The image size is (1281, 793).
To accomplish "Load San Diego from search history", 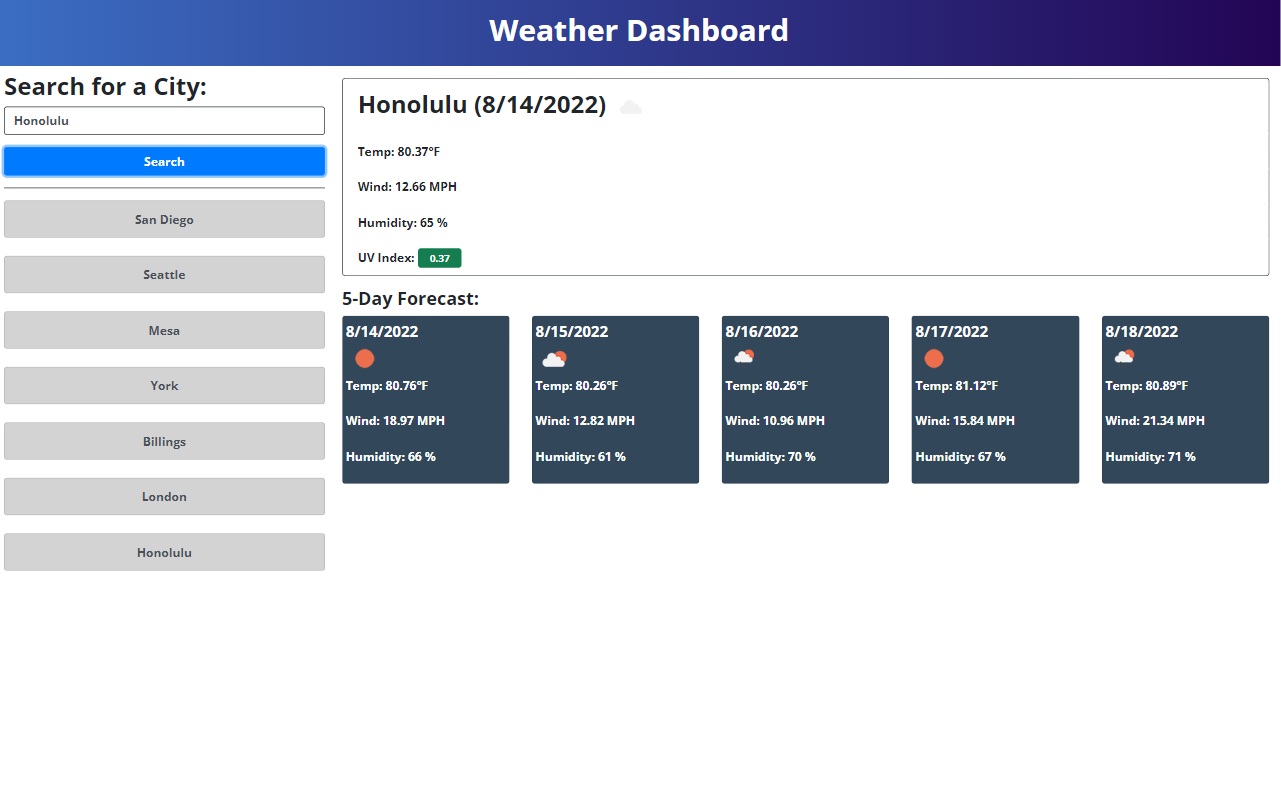I will click(x=164, y=219).
